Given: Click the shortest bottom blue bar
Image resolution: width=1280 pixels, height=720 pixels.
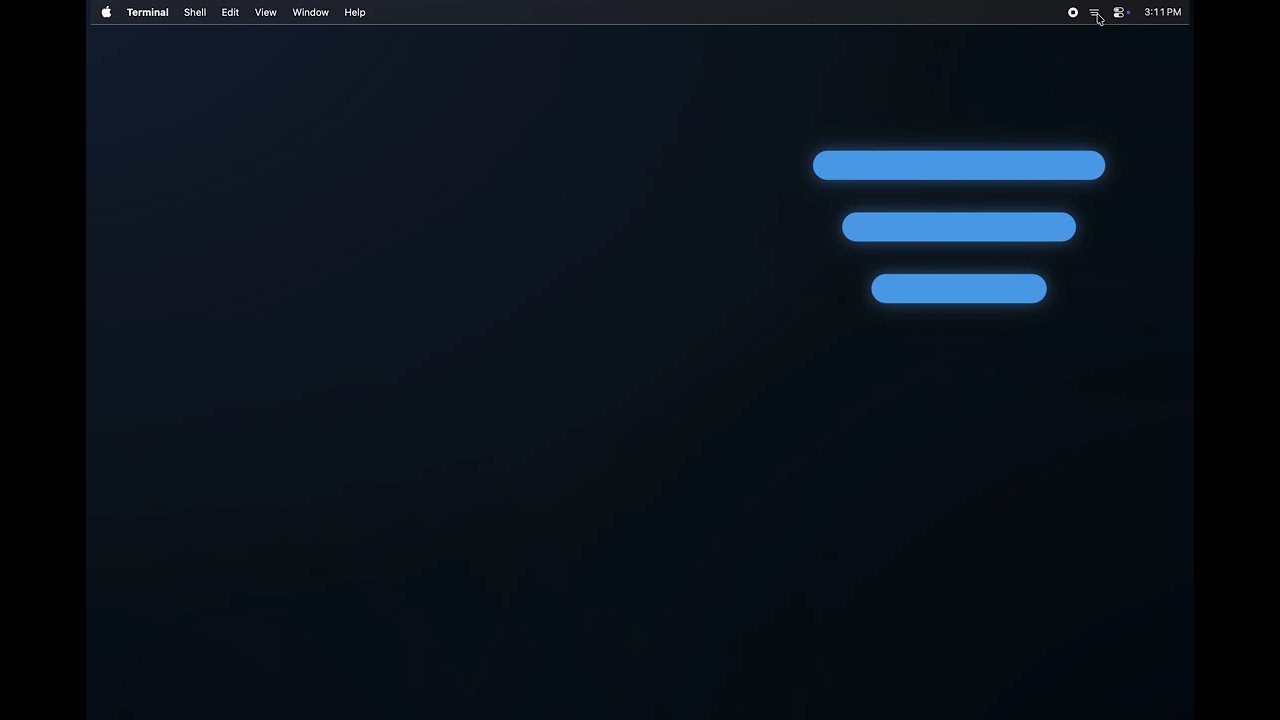Looking at the screenshot, I should pyautogui.click(x=958, y=288).
